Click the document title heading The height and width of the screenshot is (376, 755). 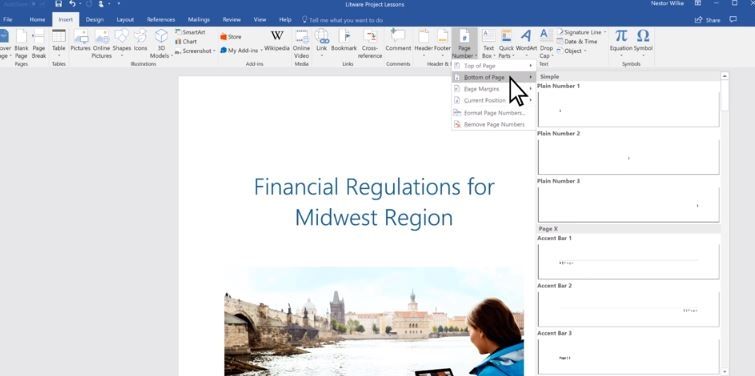(374, 202)
